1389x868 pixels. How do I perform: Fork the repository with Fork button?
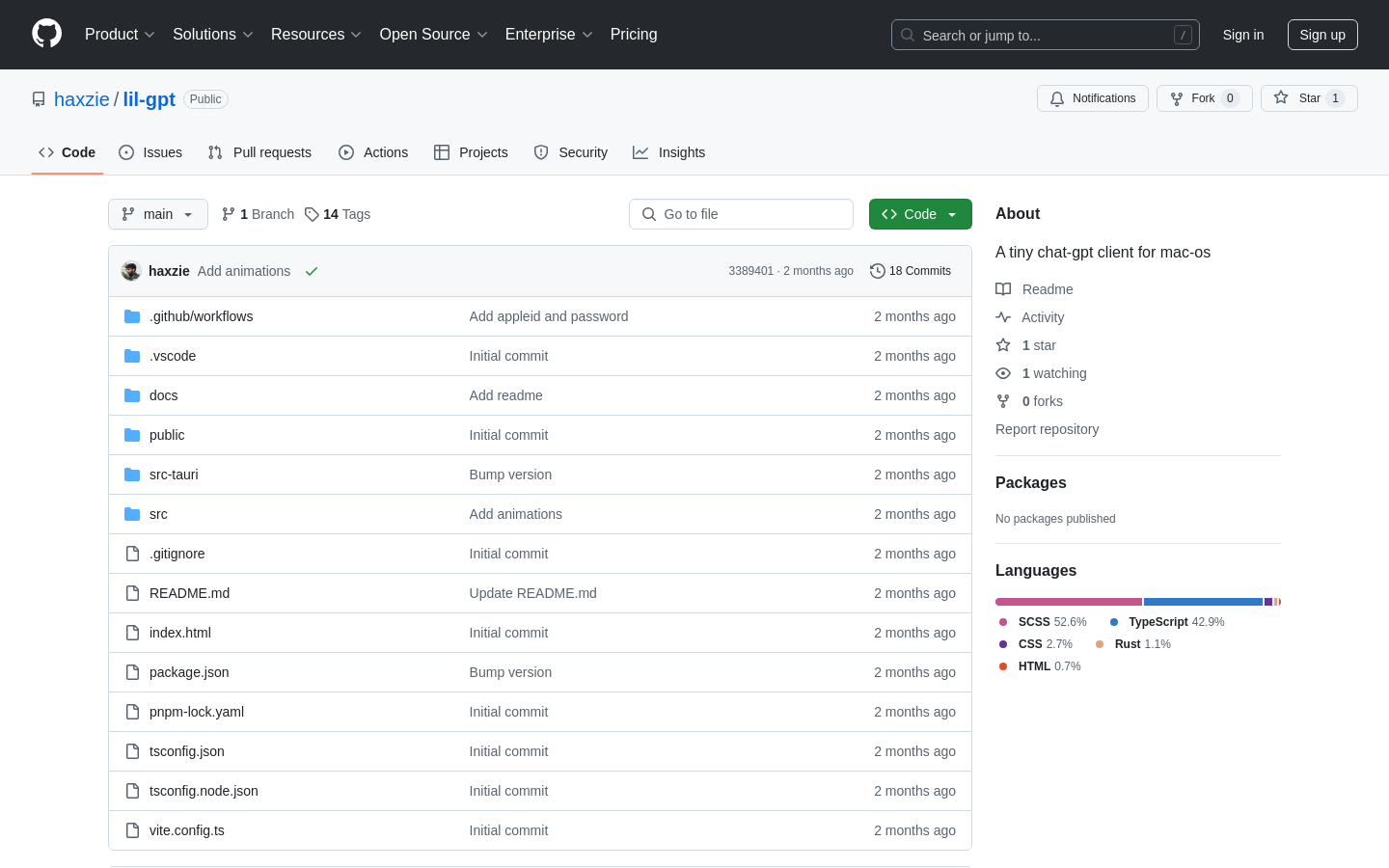point(1205,98)
